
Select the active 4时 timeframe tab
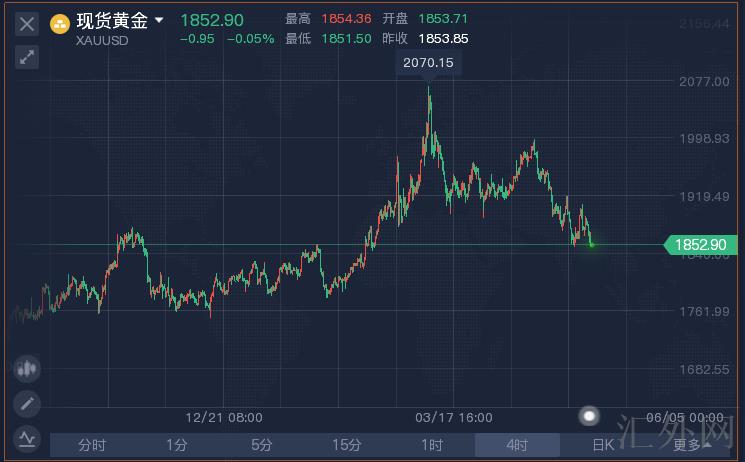[x=517, y=445]
